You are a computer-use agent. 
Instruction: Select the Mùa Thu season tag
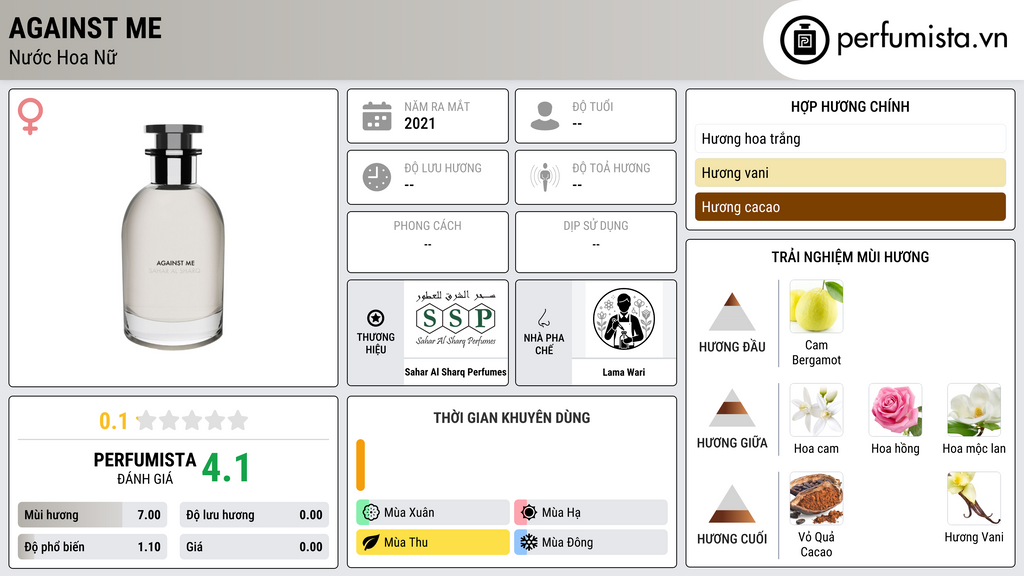433,542
